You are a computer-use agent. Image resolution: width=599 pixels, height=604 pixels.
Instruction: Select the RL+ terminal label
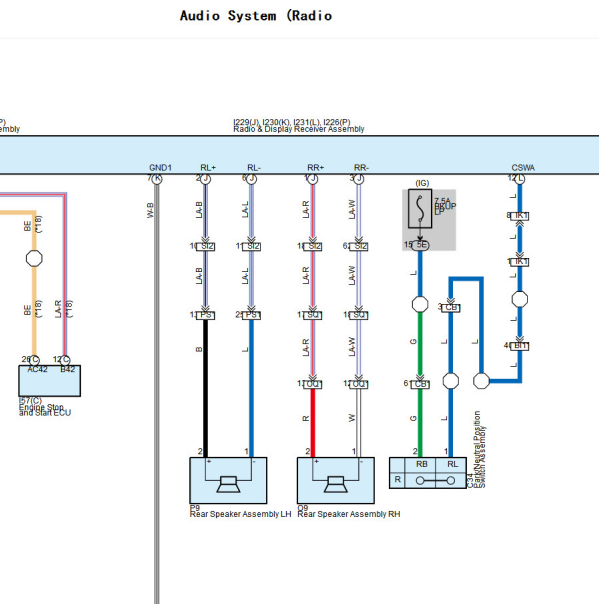click(x=208, y=168)
